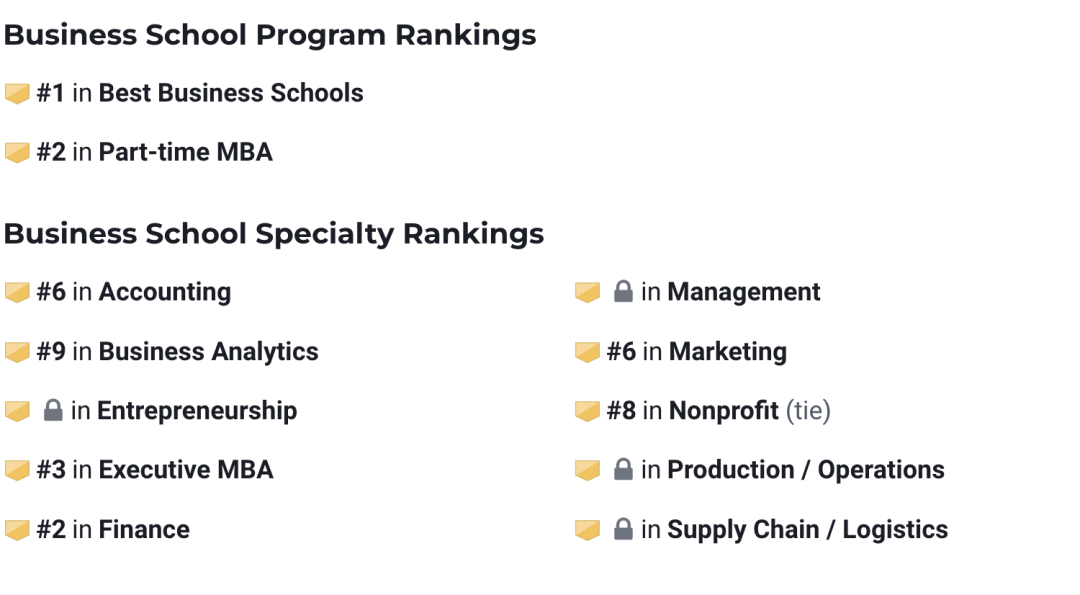The width and height of the screenshot is (1080, 595).
Task: Click the badge icon beside Finance ranking
Action: coord(17,530)
